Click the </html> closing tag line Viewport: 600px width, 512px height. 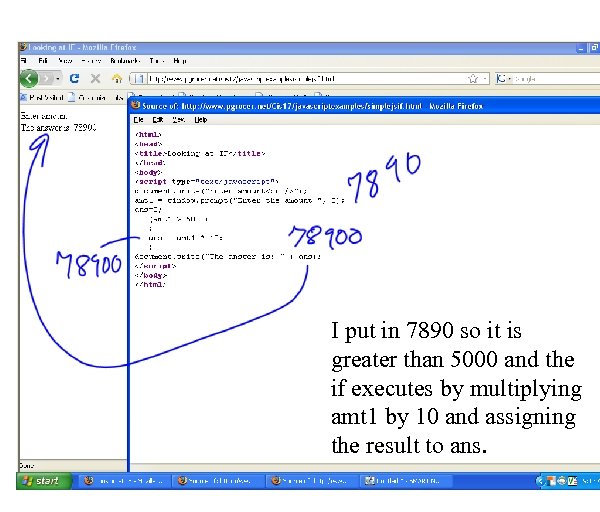(x=150, y=284)
